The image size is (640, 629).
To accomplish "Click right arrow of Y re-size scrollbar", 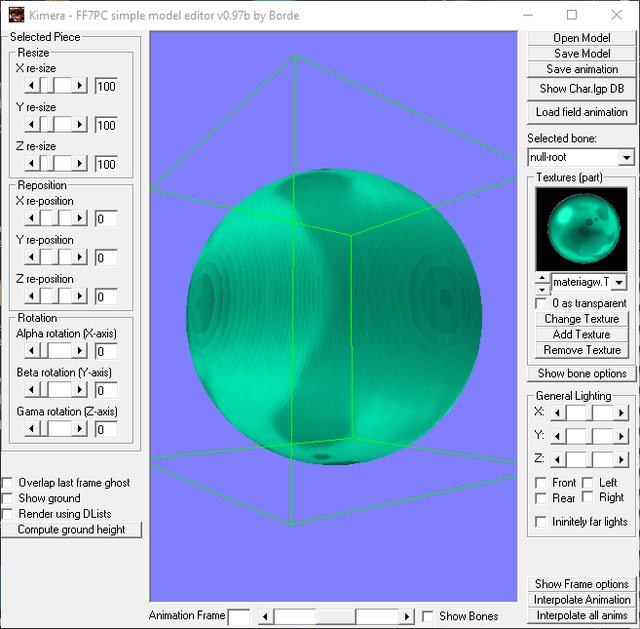I will [80, 124].
